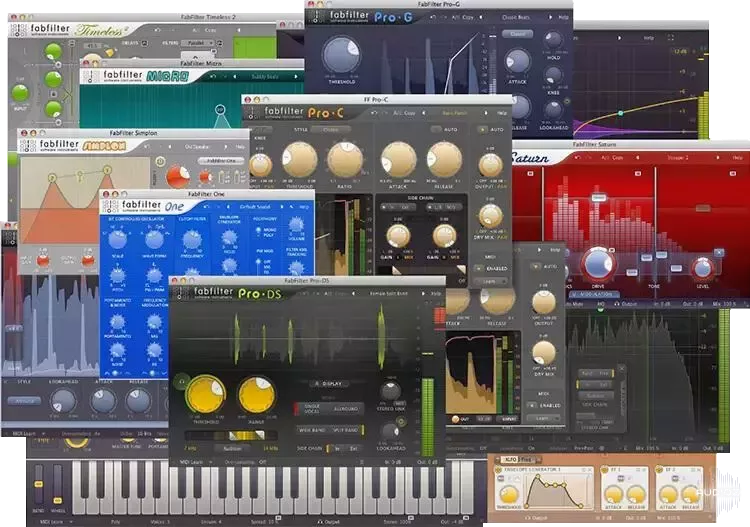The height and width of the screenshot is (527, 750).
Task: Toggle the MIDI Enabled switch in the front Pro-C window
Action: [x=479, y=269]
